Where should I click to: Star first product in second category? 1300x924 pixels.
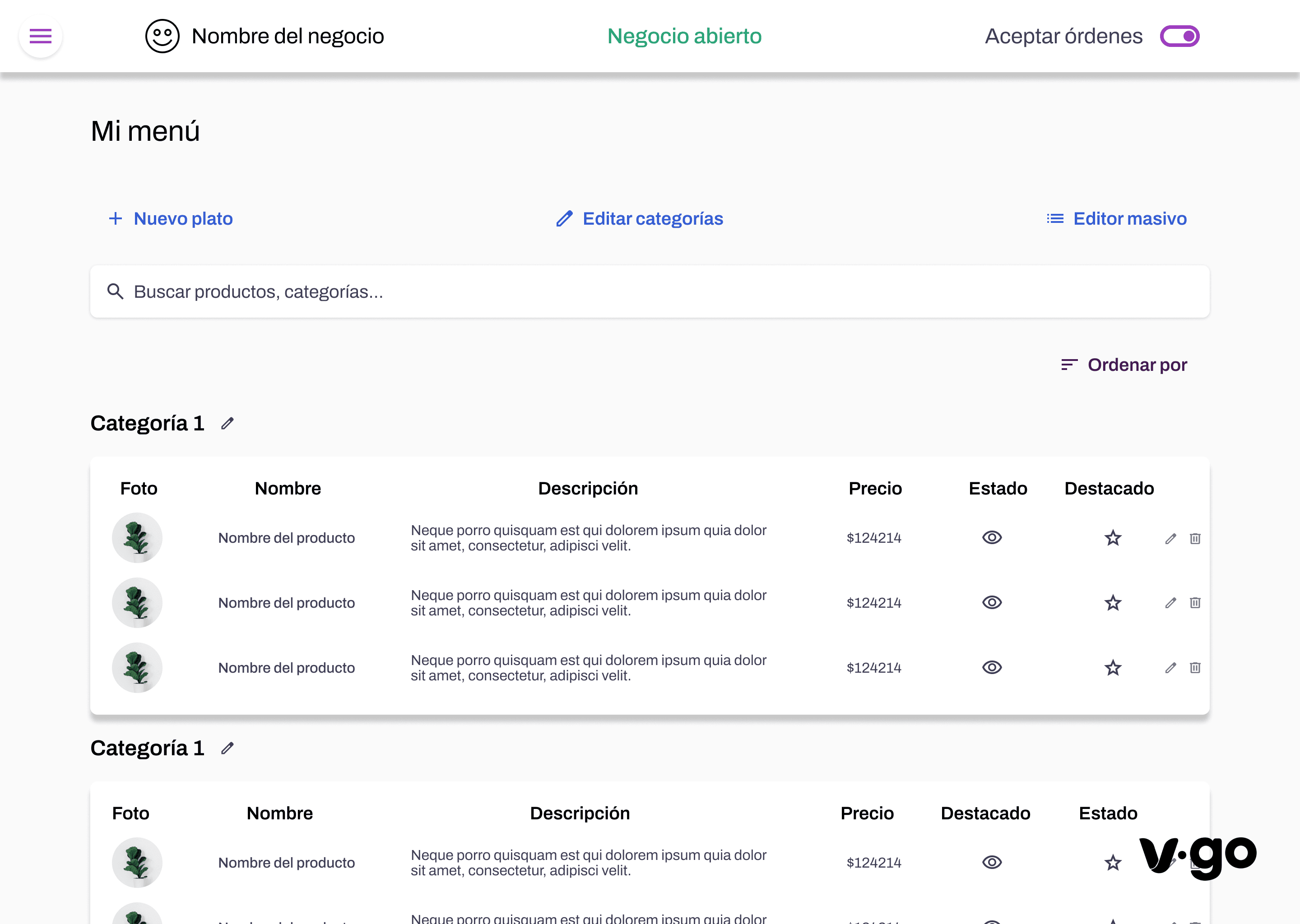pyautogui.click(x=1113, y=863)
